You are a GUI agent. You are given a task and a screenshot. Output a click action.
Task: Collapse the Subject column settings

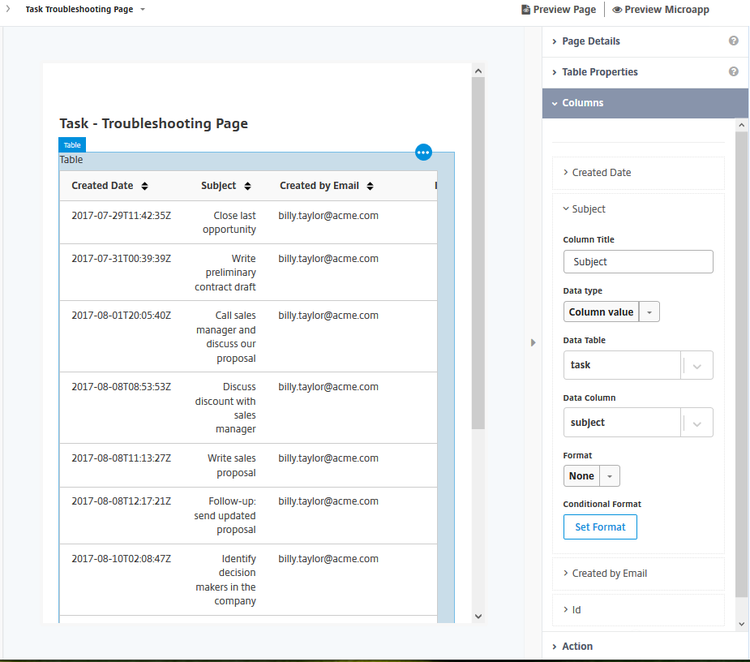point(638,209)
